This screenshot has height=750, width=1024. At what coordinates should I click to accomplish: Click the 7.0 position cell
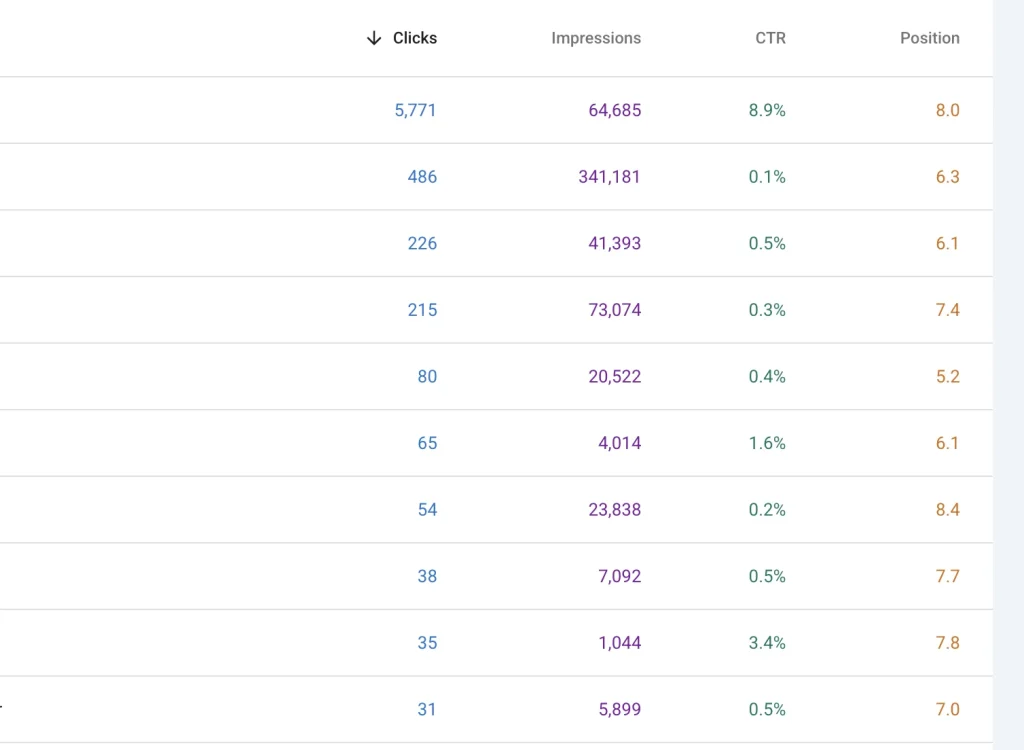click(x=947, y=709)
